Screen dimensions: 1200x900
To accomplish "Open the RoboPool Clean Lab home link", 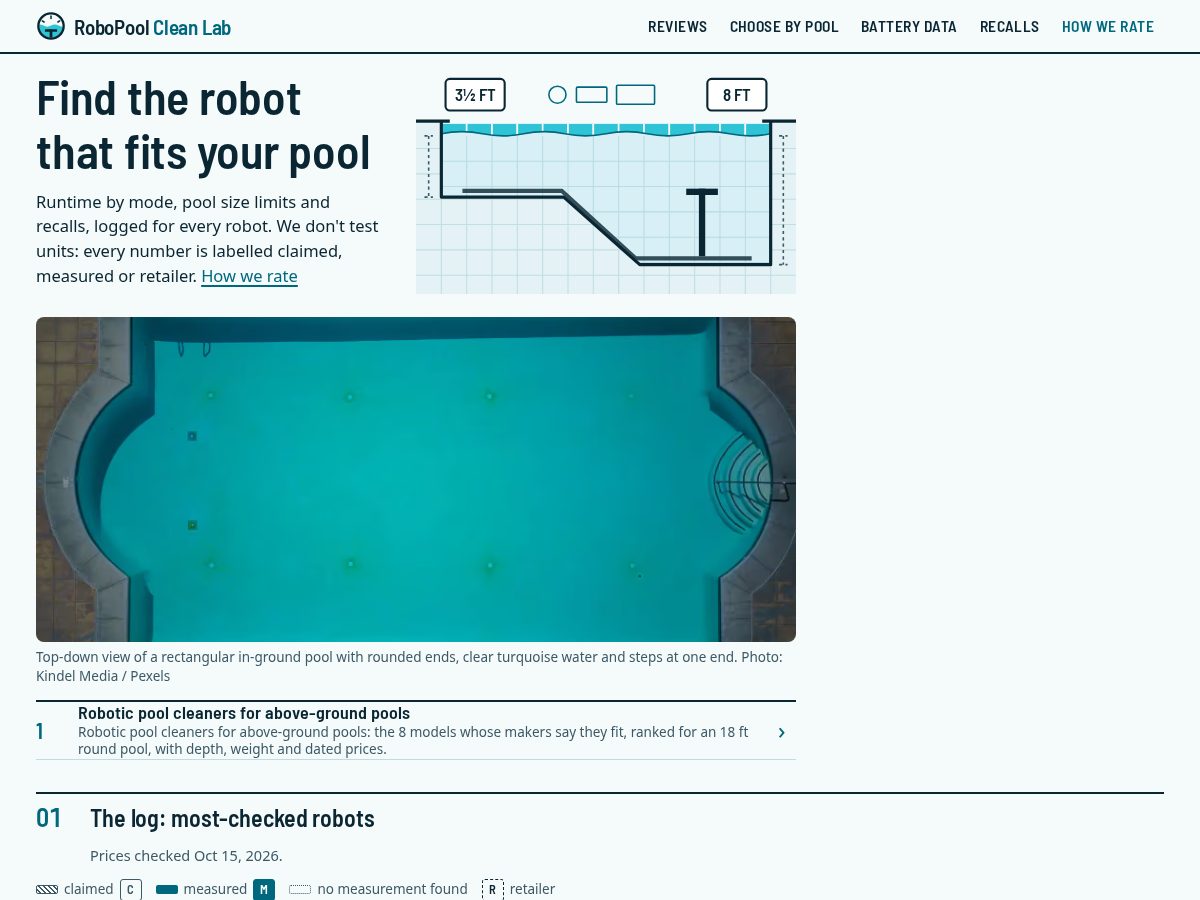I will pos(134,27).
